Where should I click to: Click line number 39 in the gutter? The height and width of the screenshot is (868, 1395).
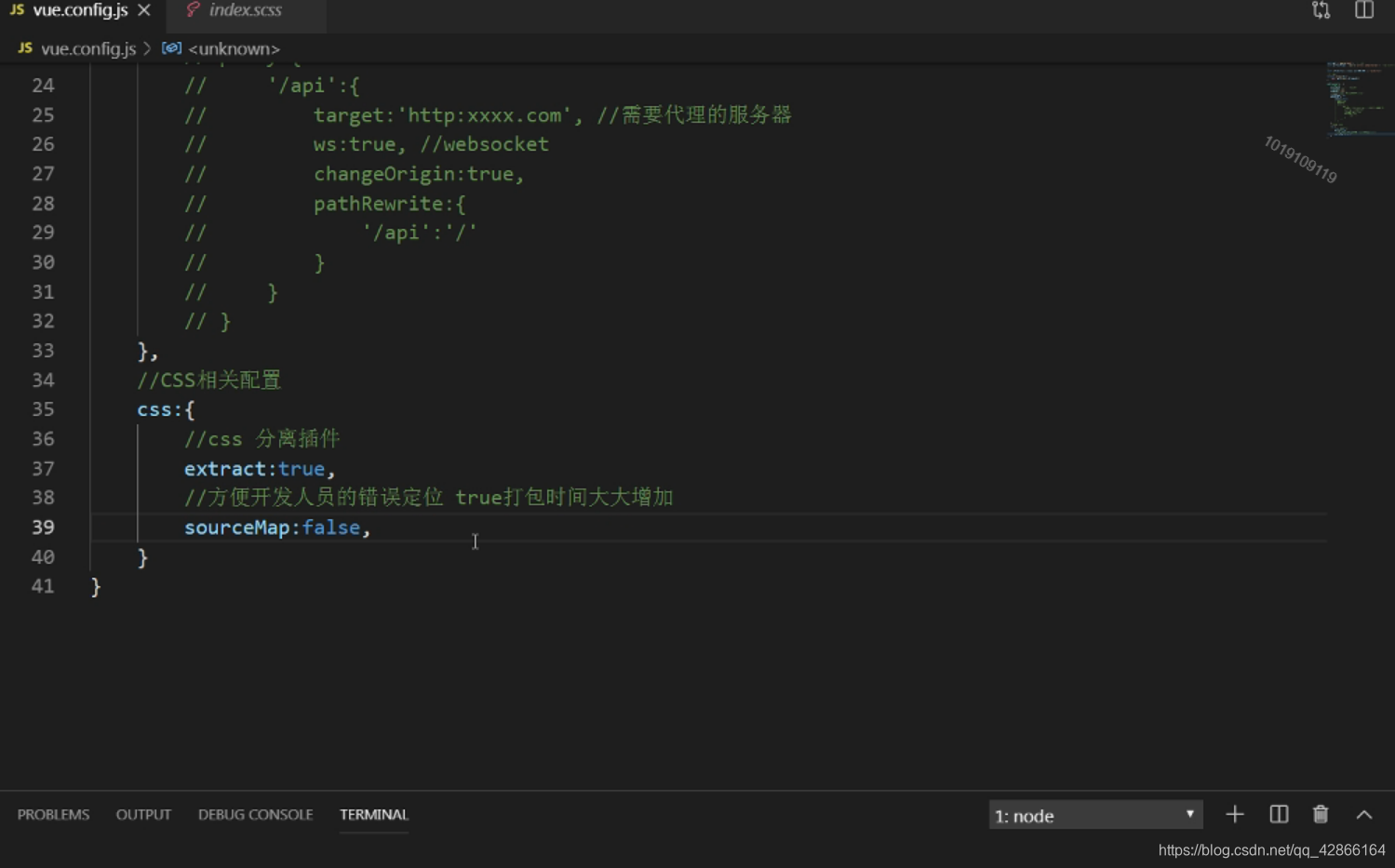coord(43,527)
